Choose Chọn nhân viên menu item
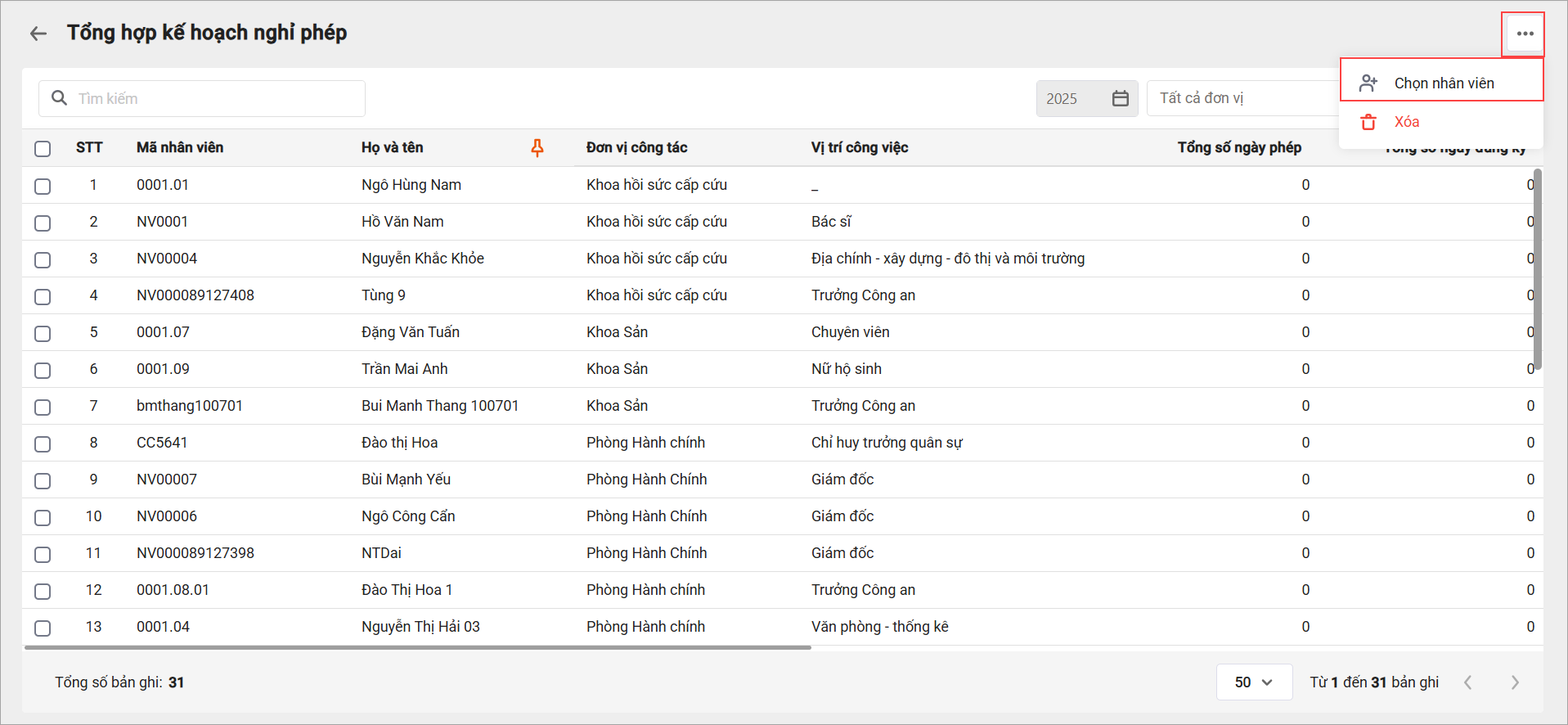The height and width of the screenshot is (725, 1568). point(1444,83)
